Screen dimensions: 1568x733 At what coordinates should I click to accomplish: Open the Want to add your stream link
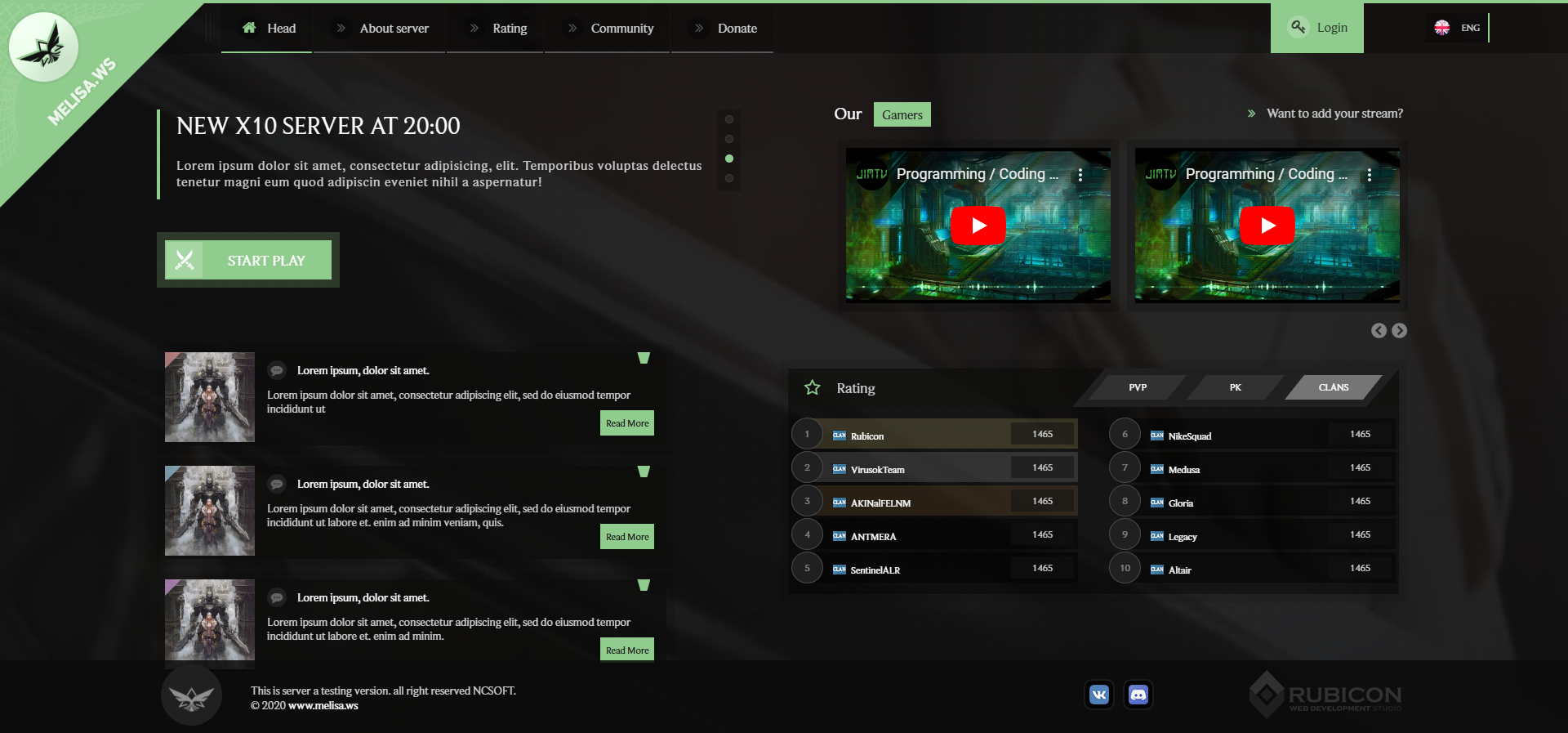1334,114
